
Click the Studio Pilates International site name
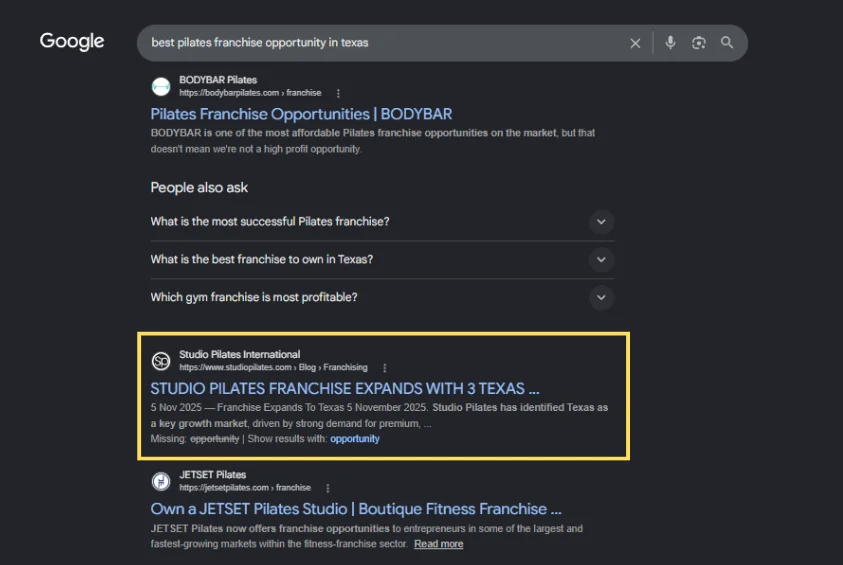(239, 354)
